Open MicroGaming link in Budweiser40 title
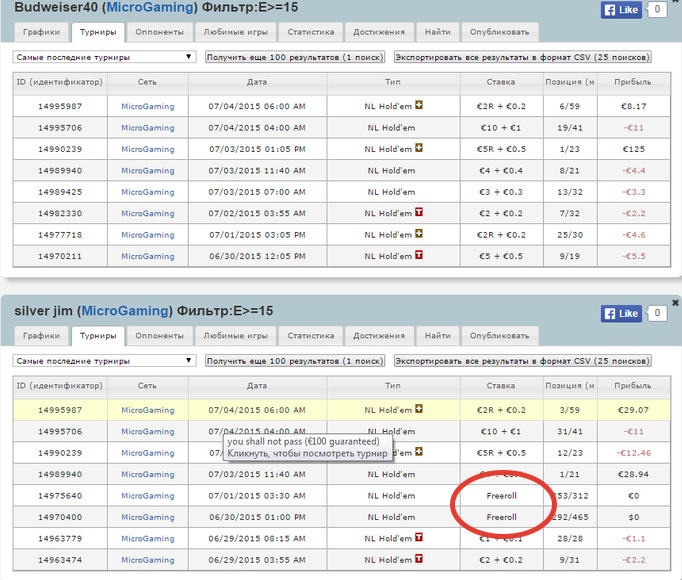Image resolution: width=682 pixels, height=580 pixels. 150,7
